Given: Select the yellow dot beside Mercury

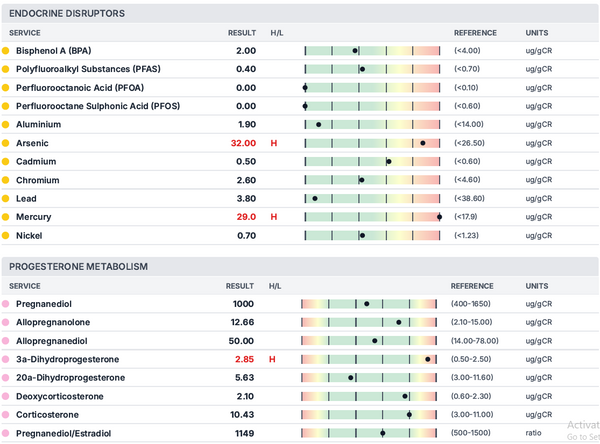Looking at the screenshot, I should pyautogui.click(x=6, y=217).
